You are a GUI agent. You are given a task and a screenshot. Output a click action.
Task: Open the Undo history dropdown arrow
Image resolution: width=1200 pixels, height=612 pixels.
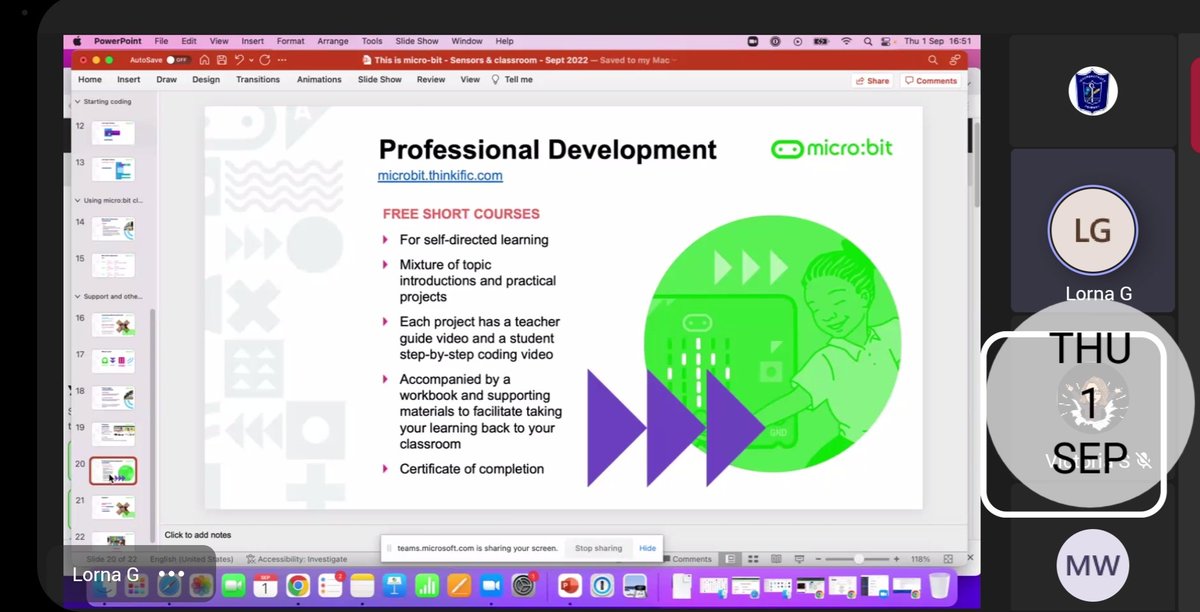tap(251, 60)
